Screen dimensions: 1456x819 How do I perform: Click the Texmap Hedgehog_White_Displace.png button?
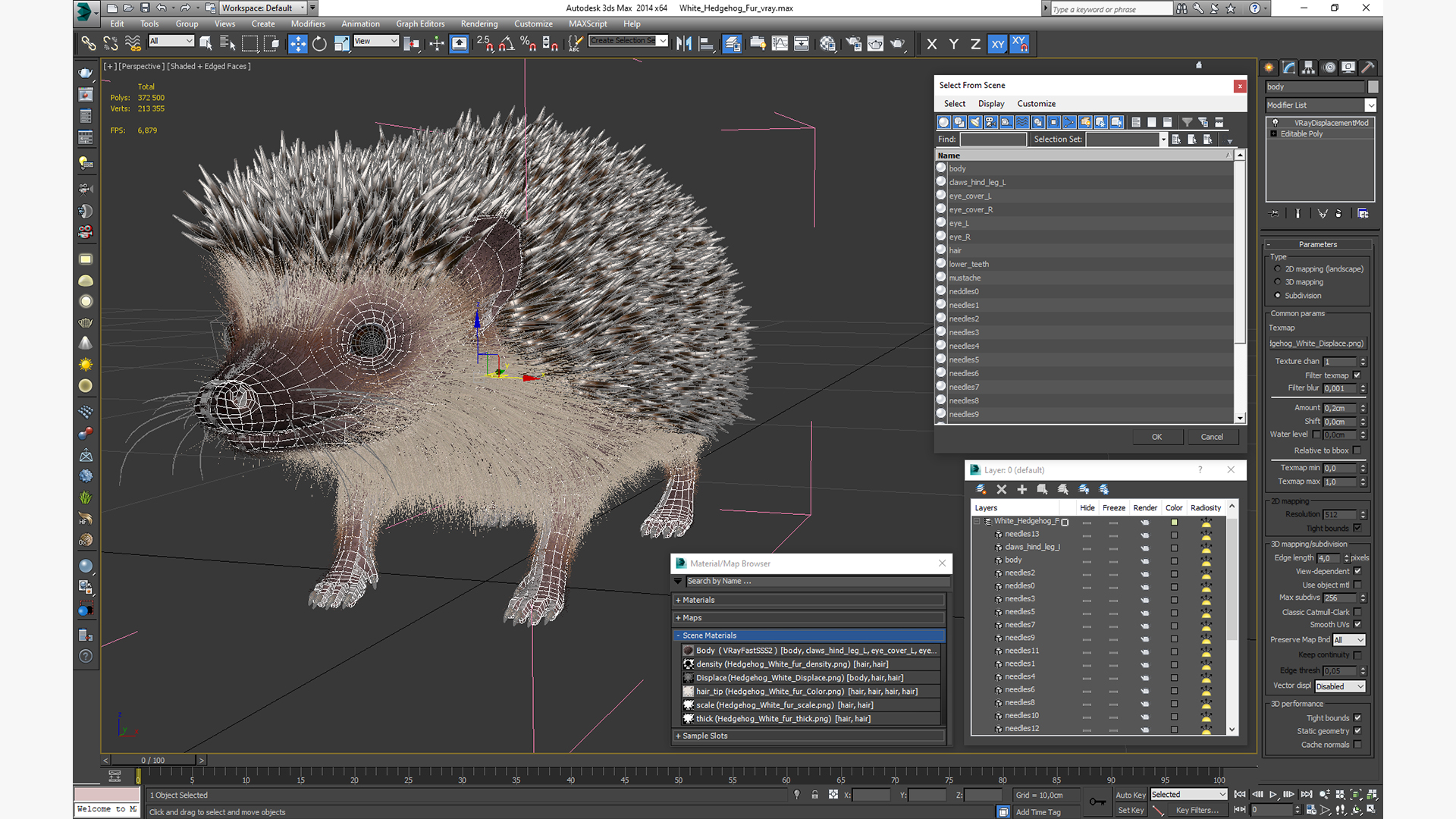click(1316, 344)
